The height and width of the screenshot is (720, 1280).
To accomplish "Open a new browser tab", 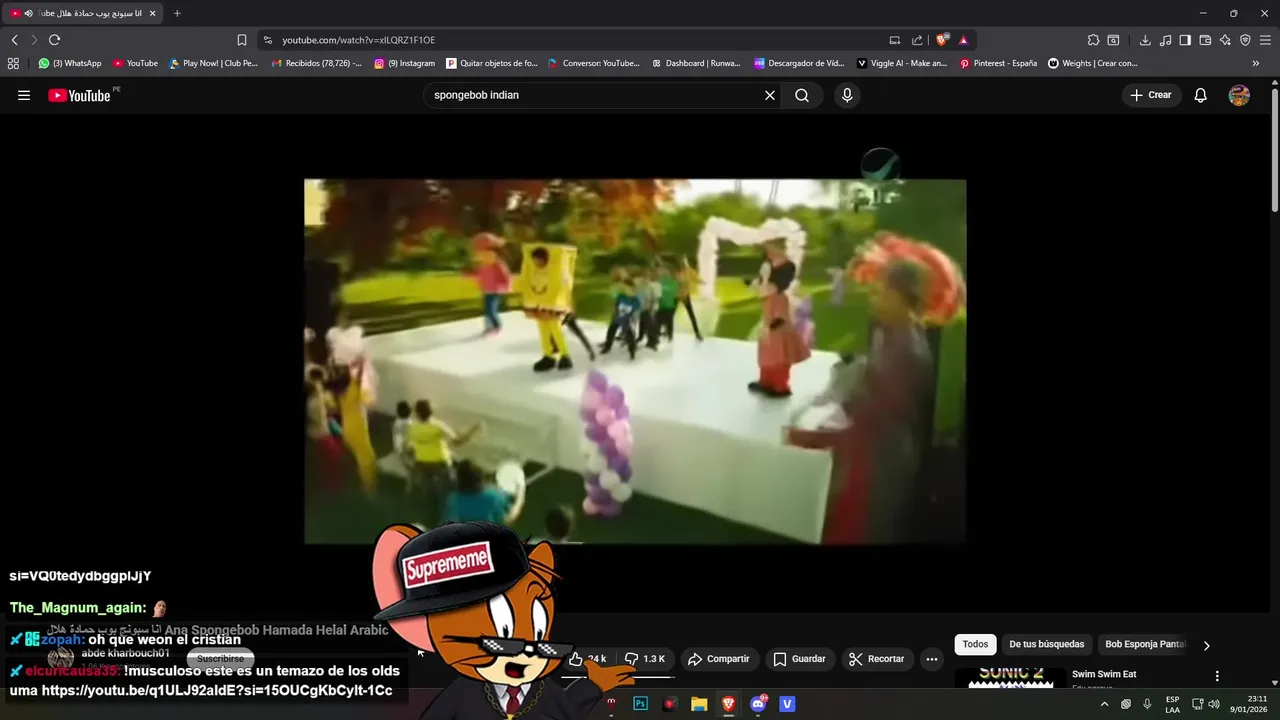I will coord(177,13).
